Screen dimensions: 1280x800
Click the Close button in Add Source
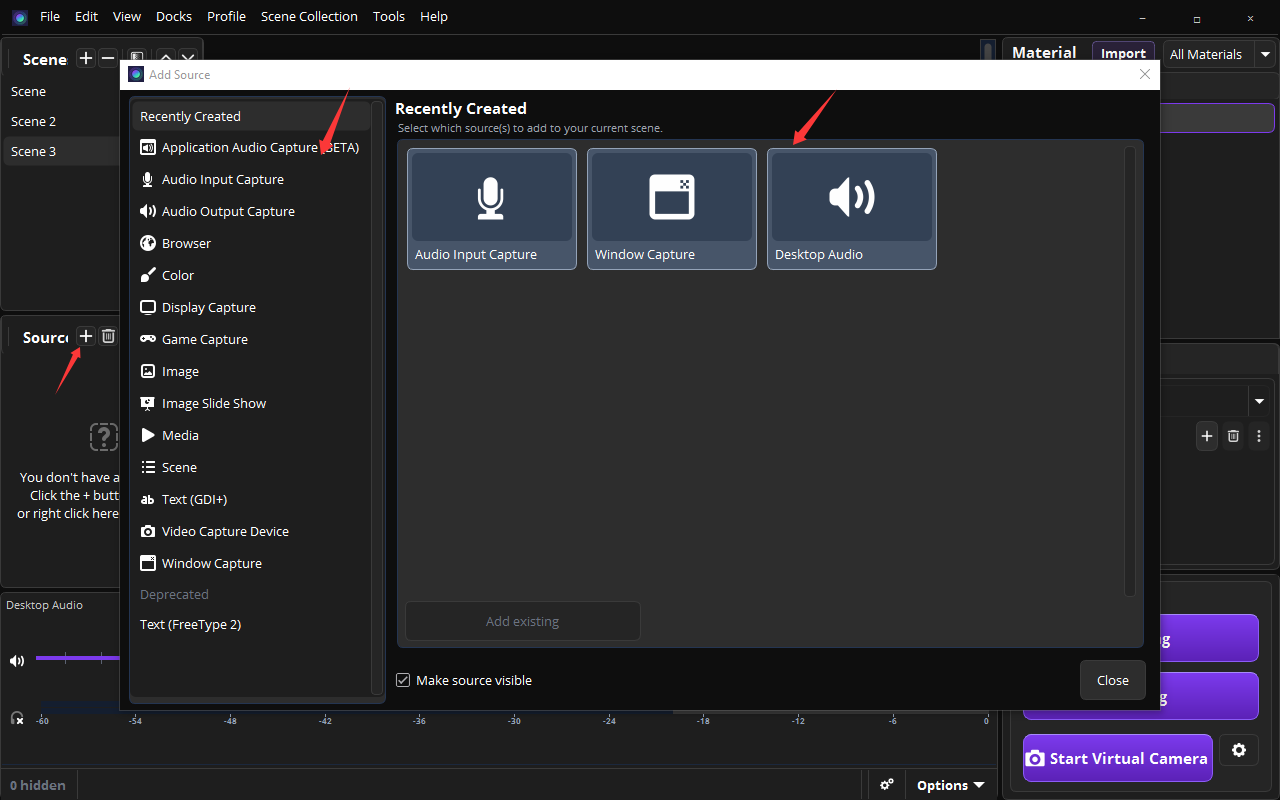[x=1112, y=680]
